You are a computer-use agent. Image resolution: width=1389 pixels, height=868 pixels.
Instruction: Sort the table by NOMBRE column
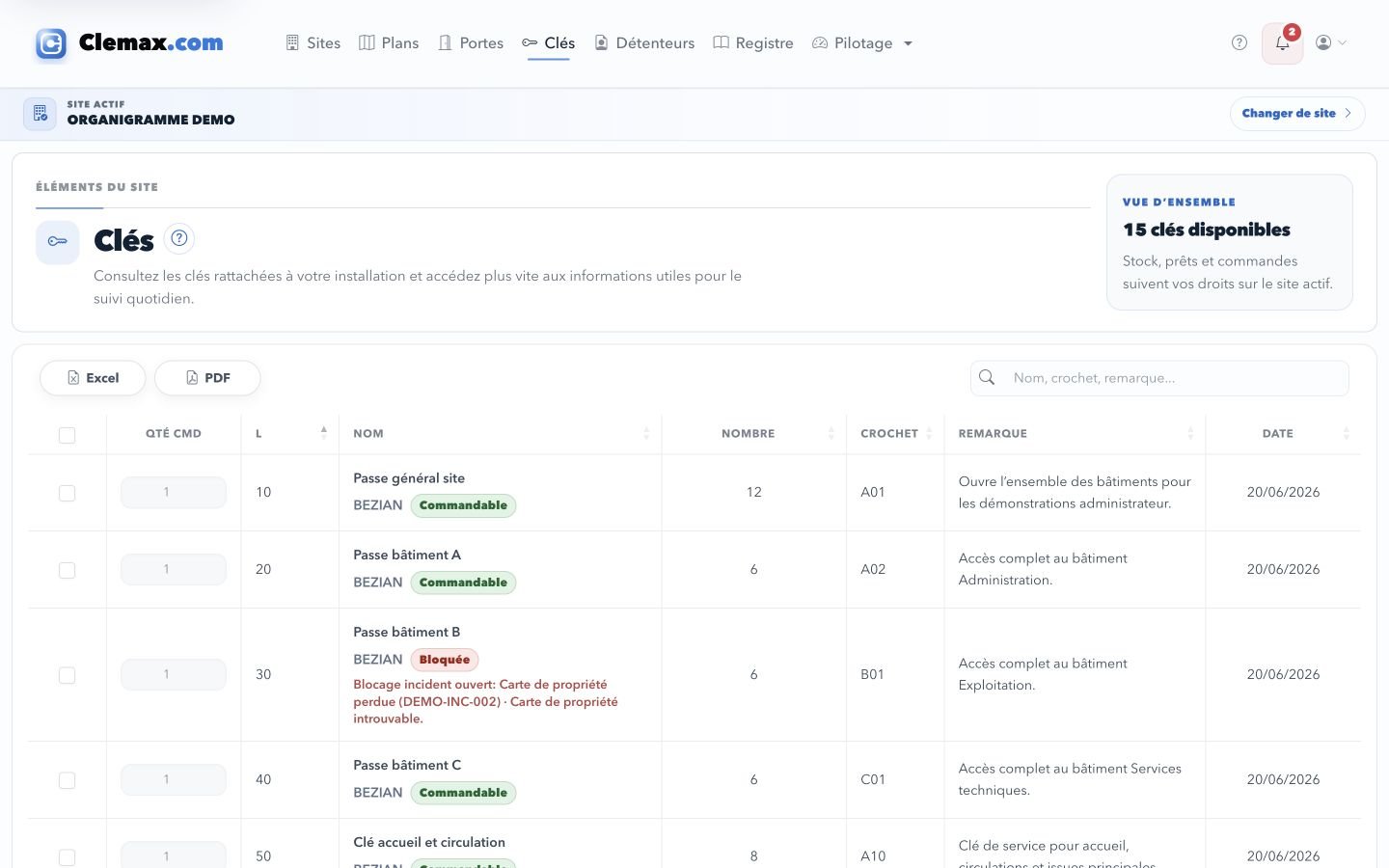(x=753, y=433)
